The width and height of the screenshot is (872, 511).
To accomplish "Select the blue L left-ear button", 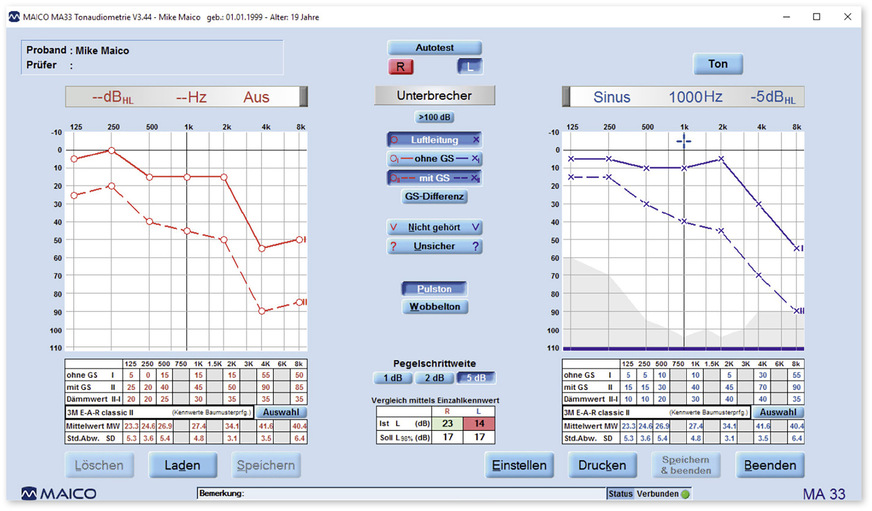I will (x=470, y=67).
